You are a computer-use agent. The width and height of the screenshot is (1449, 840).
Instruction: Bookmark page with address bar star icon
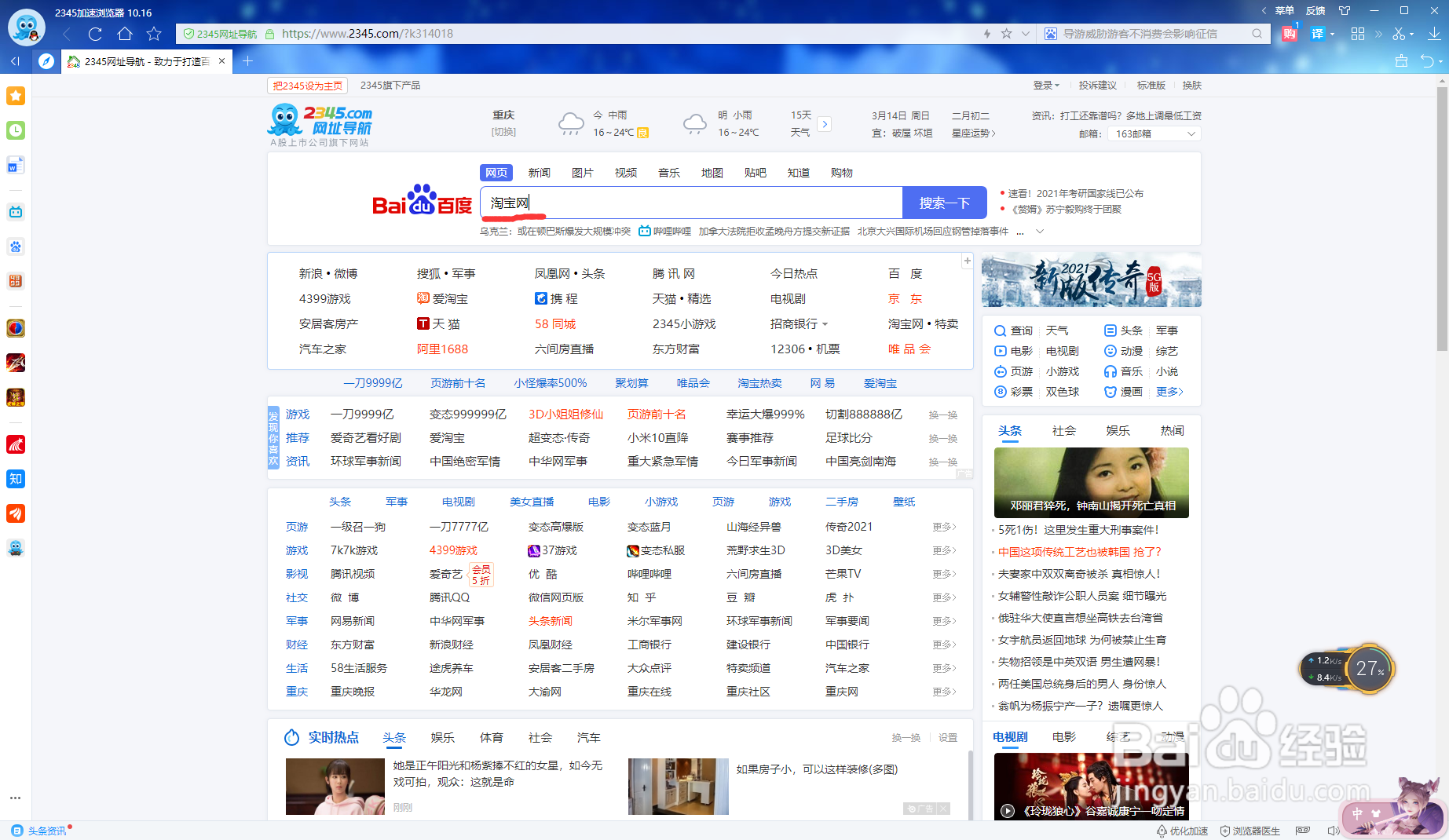point(1006,34)
